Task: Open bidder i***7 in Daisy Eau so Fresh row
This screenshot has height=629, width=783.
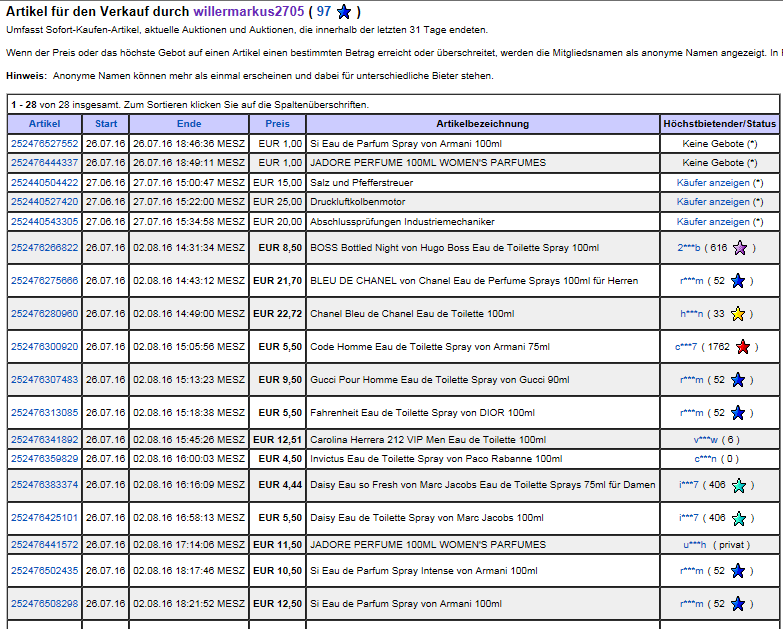Action: [689, 485]
